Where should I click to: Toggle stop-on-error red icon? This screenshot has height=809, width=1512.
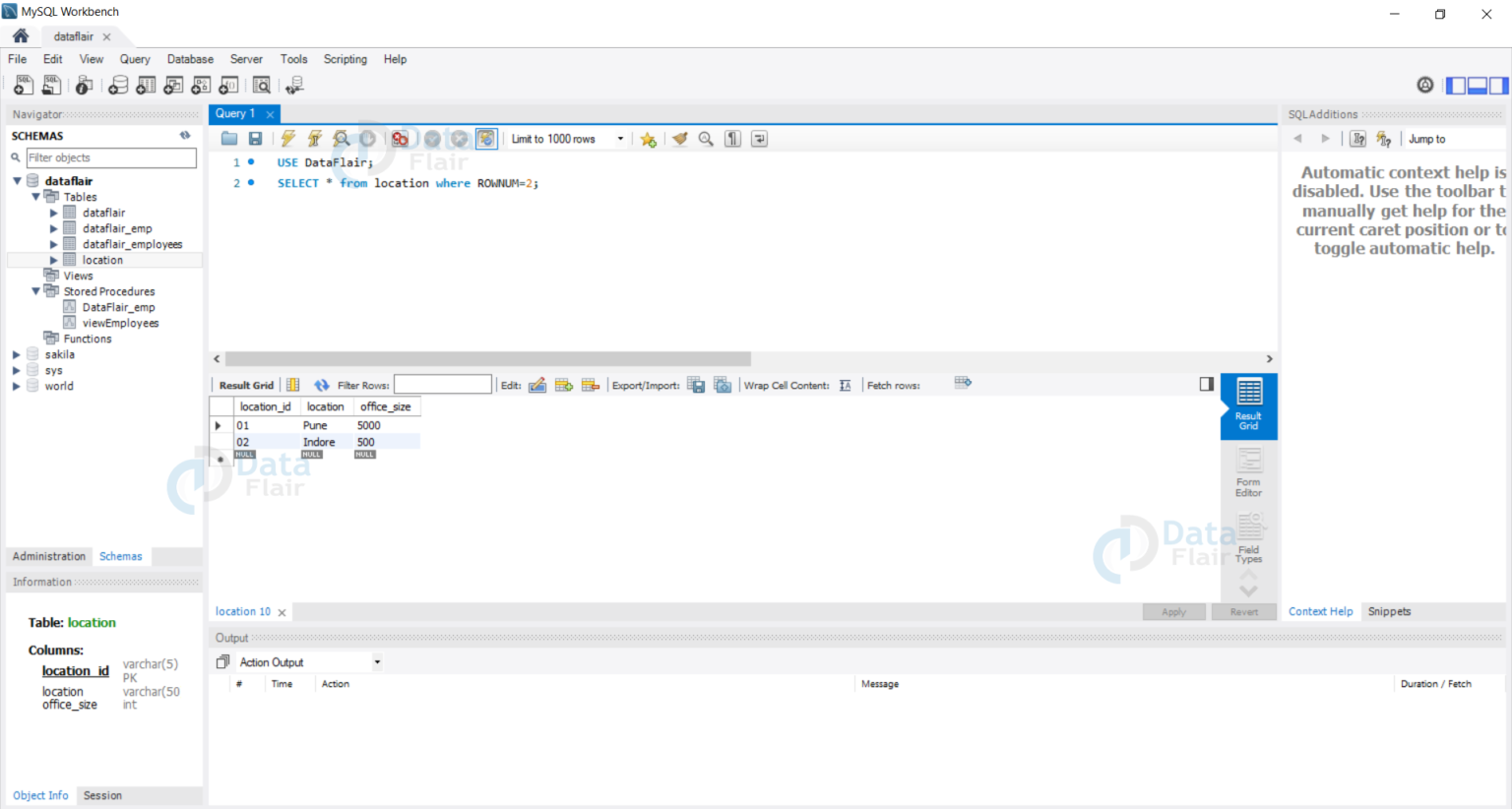coord(400,139)
